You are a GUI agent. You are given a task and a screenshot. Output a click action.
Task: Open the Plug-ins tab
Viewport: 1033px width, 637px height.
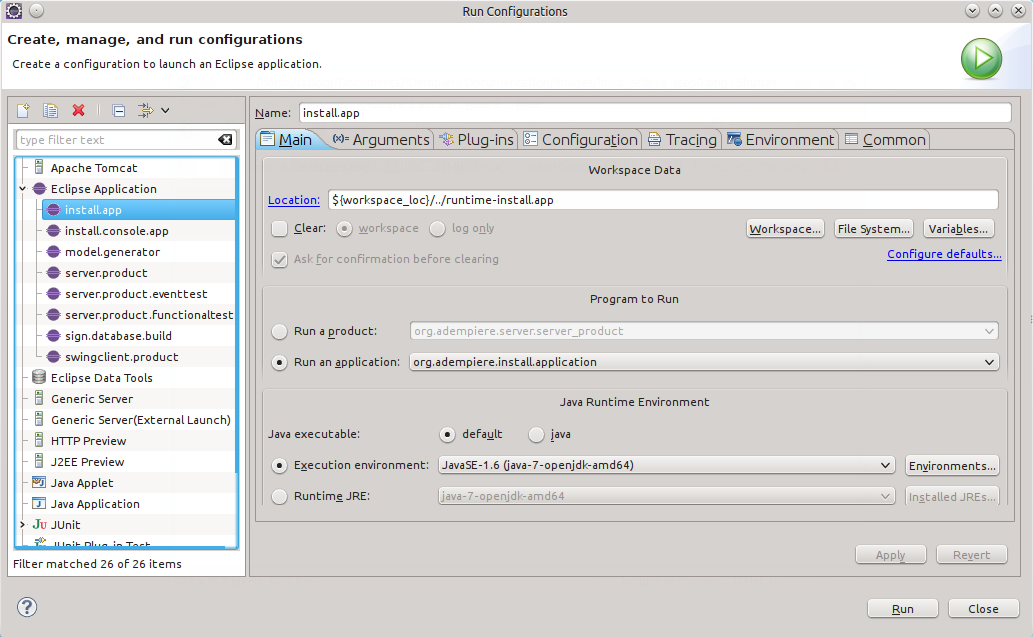(476, 140)
